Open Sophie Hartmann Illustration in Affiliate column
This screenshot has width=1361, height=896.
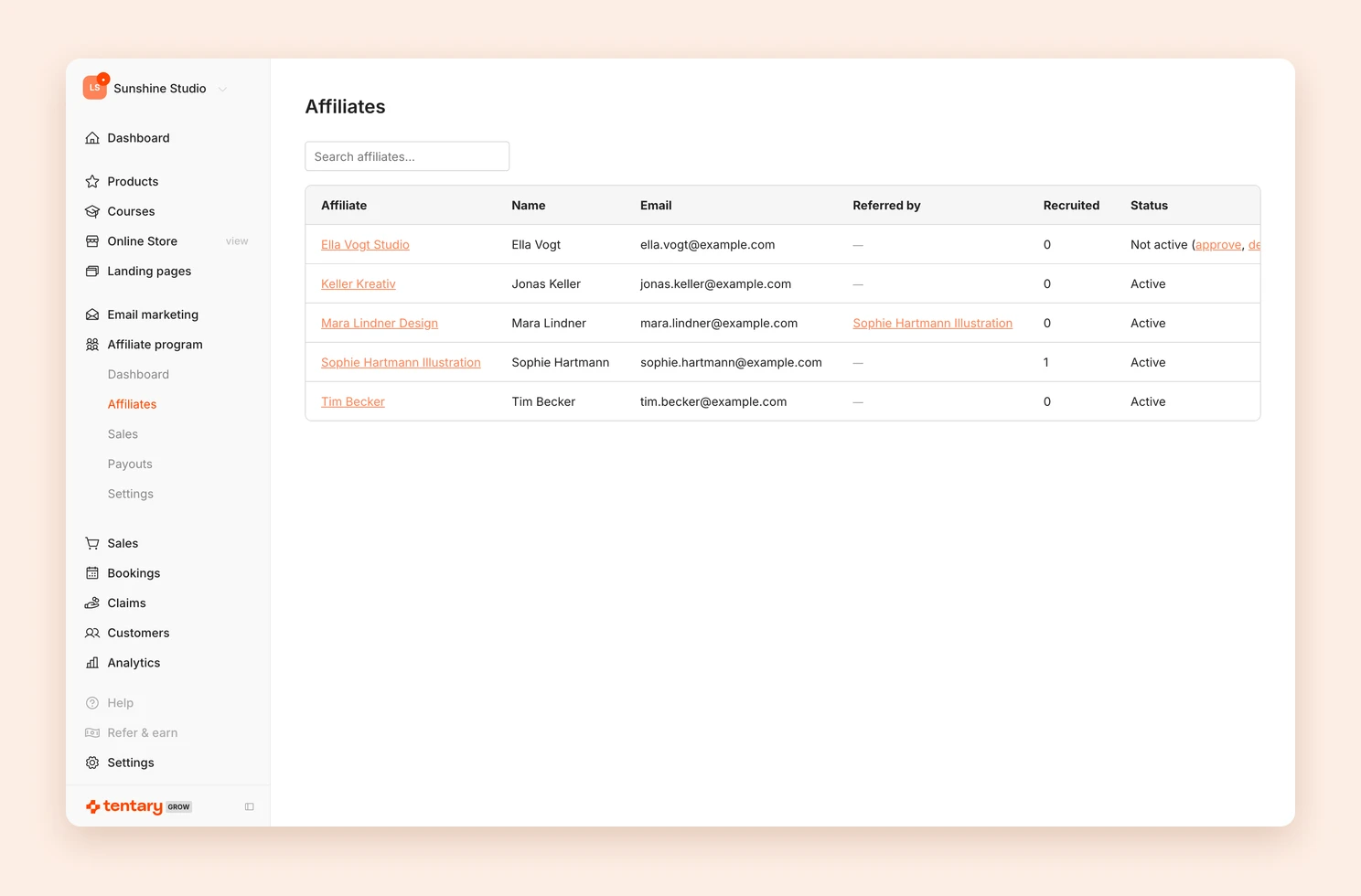401,363
